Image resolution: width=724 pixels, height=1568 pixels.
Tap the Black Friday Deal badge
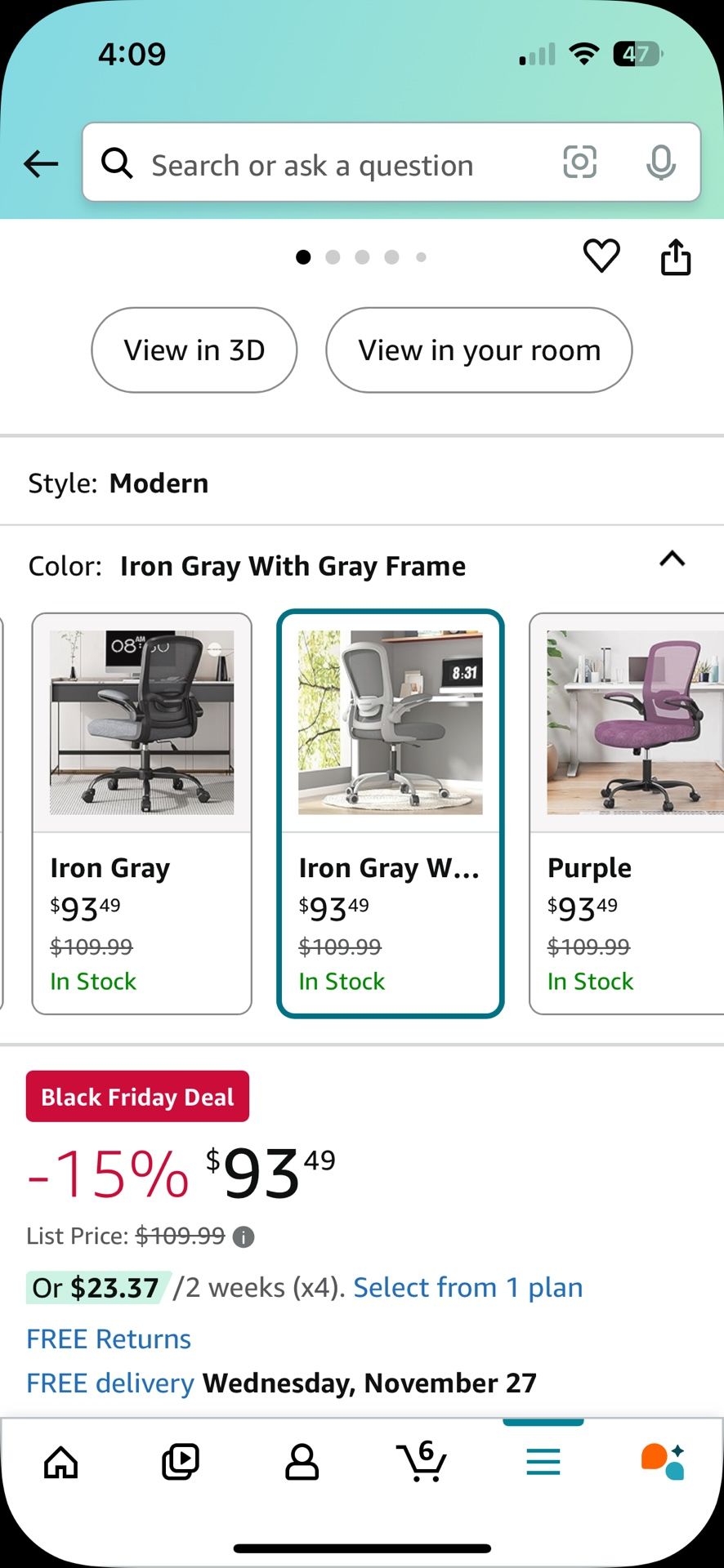136,1096
